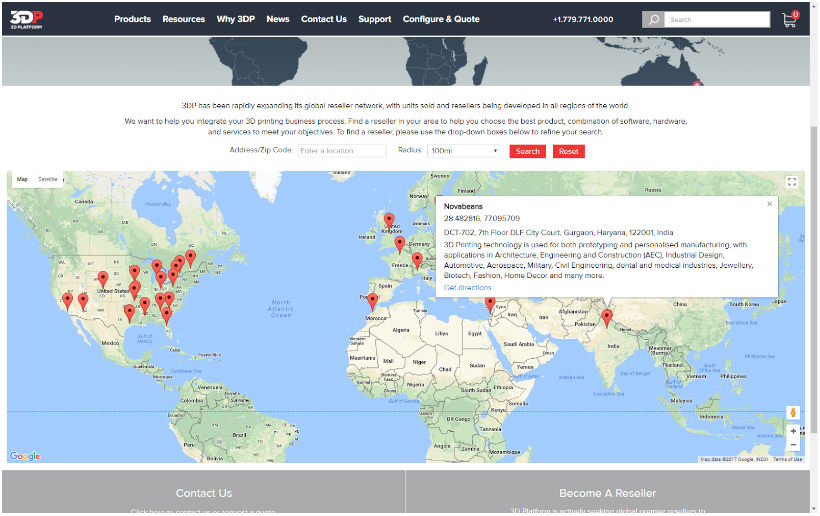Open the Products menu
820x516 pixels.
tap(132, 19)
